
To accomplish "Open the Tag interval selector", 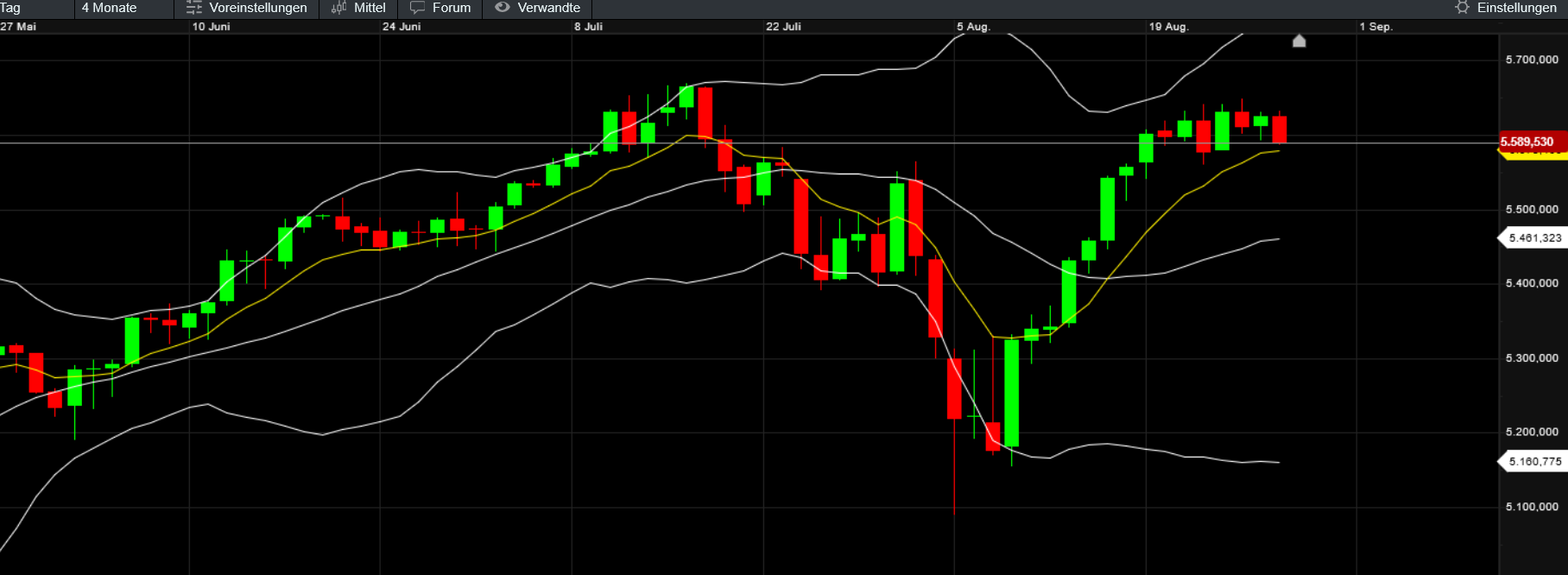I will tap(35, 8).
